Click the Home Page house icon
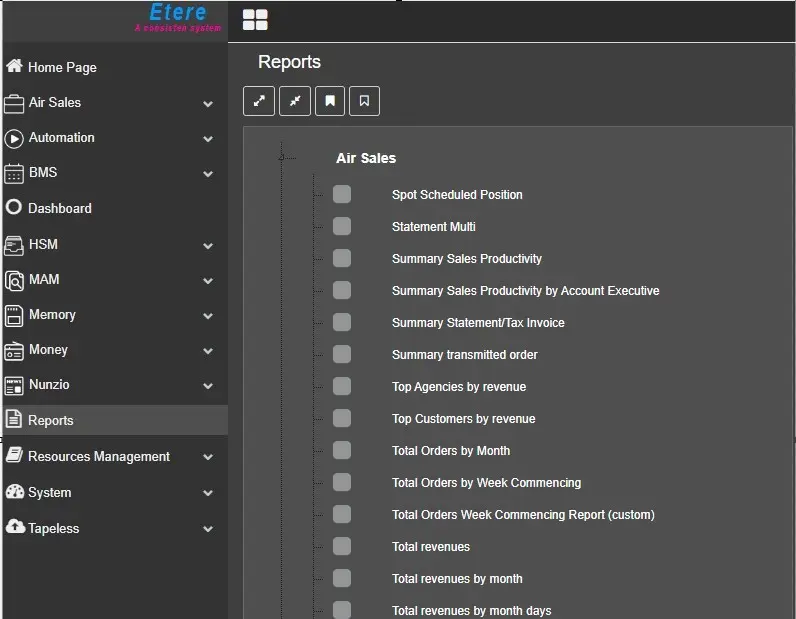 14,67
